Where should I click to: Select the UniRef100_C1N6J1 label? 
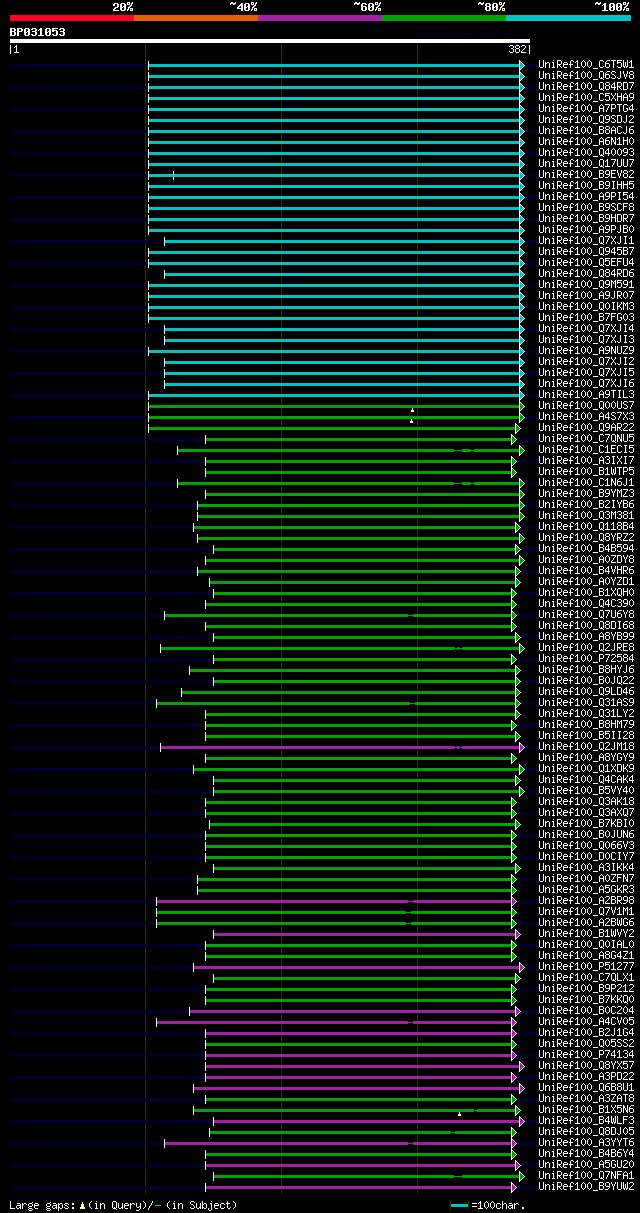pyautogui.click(x=586, y=482)
